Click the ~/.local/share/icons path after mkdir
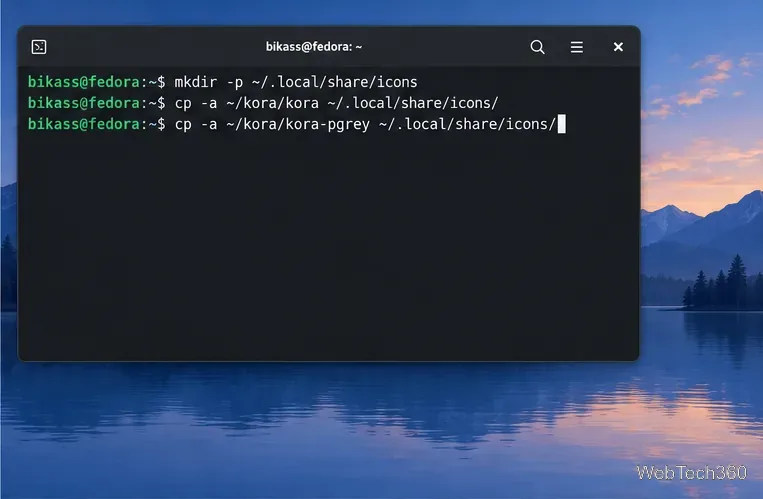This screenshot has width=763, height=499. tap(334, 82)
